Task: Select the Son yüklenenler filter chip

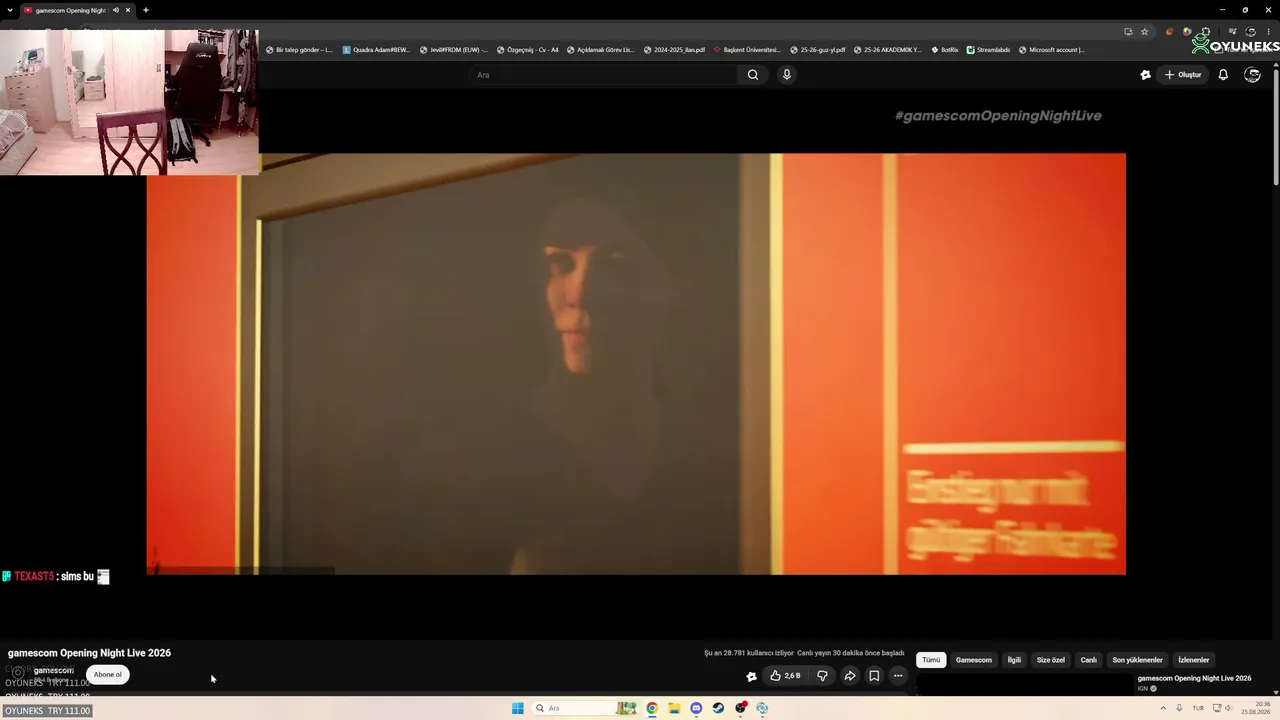Action: (x=1138, y=660)
